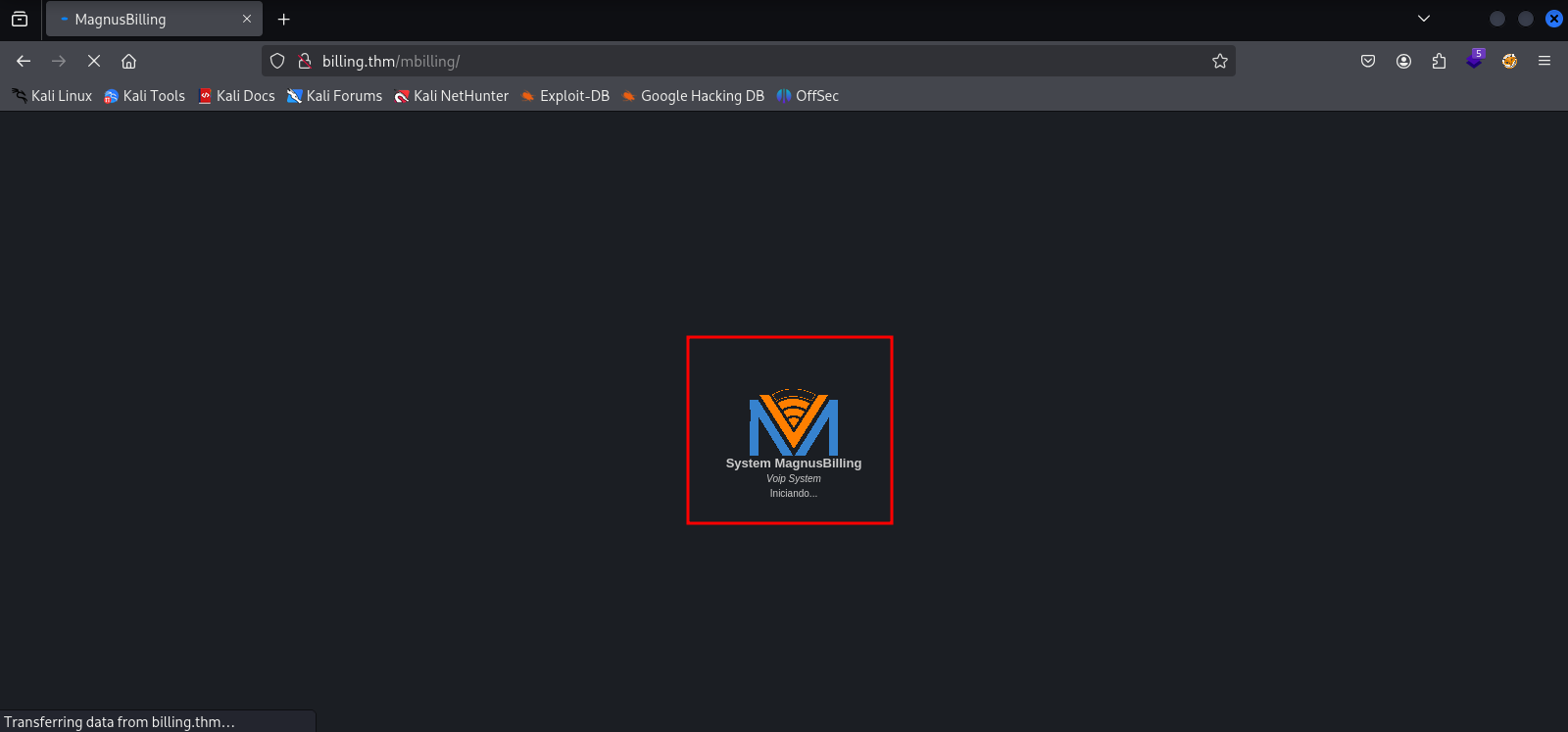
Task: Click the URL bar showing billing.thm/mbilling/
Action: [749, 61]
